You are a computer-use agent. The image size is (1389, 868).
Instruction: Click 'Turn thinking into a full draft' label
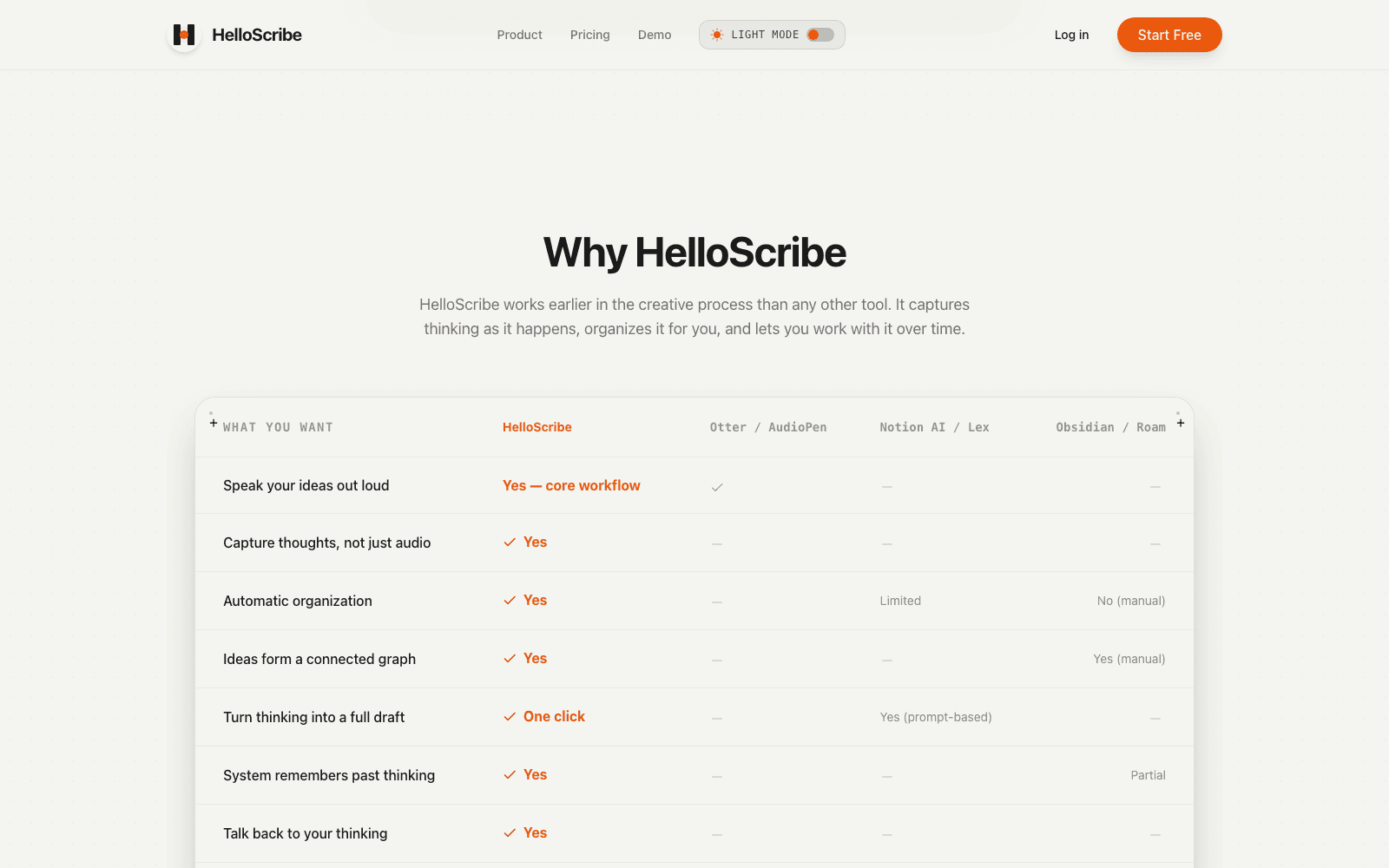pos(314,717)
